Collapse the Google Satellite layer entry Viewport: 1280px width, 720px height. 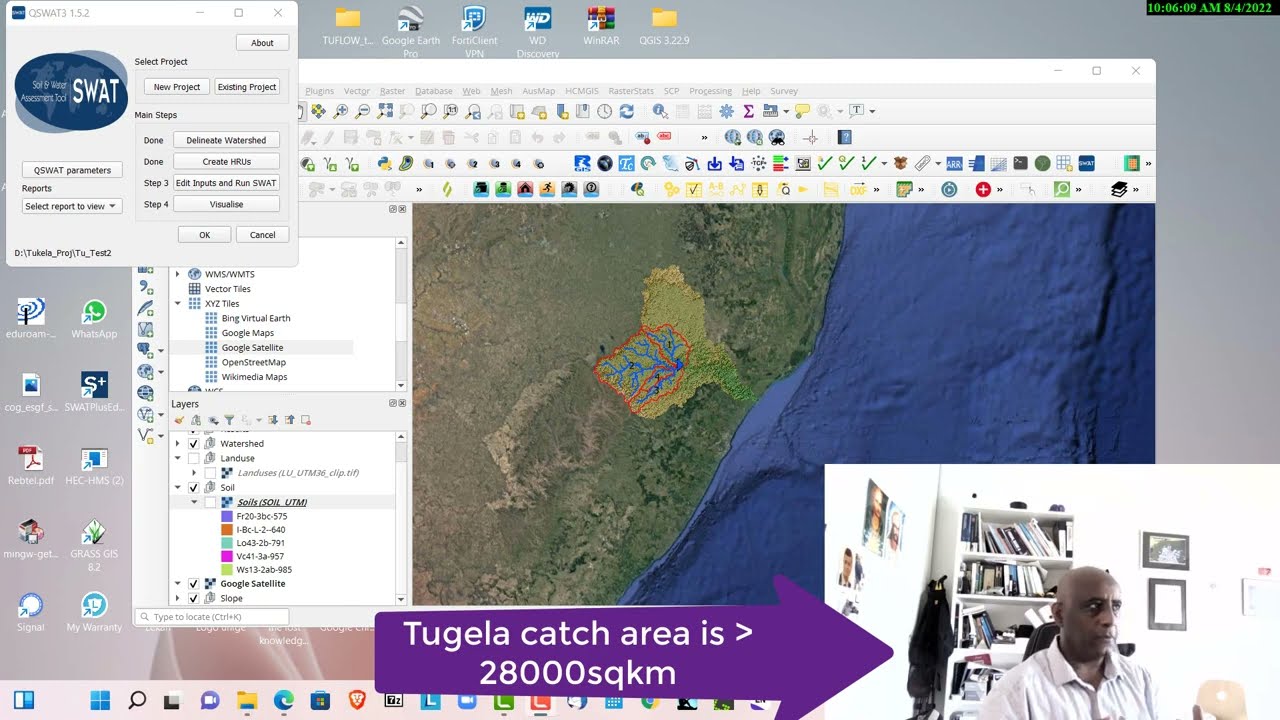pyautogui.click(x=178, y=583)
